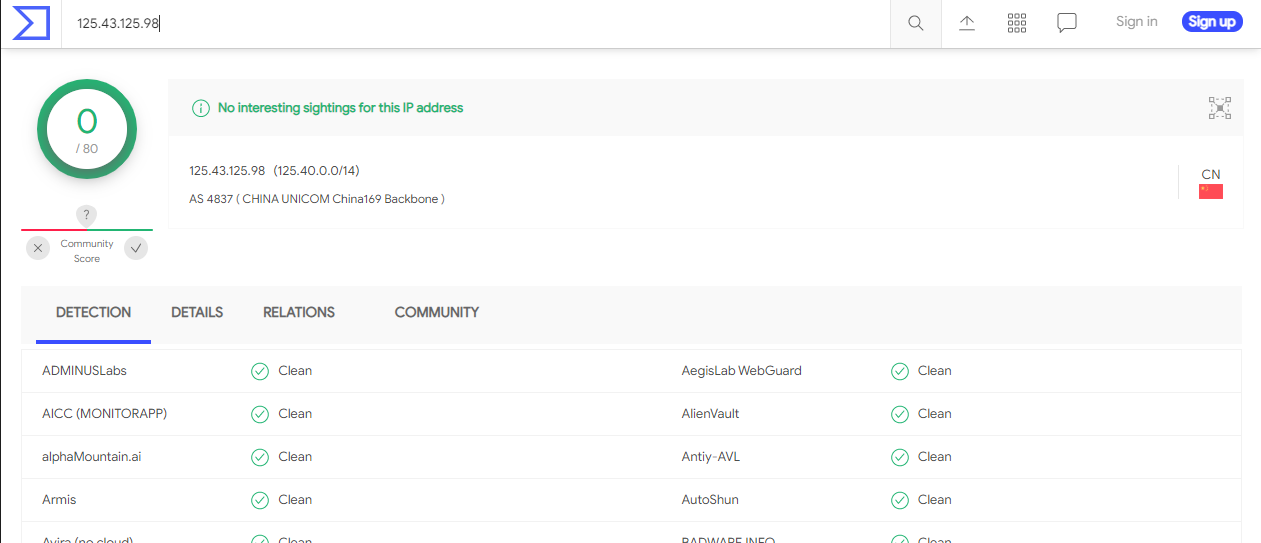Click the Sign in link

coord(1136,22)
